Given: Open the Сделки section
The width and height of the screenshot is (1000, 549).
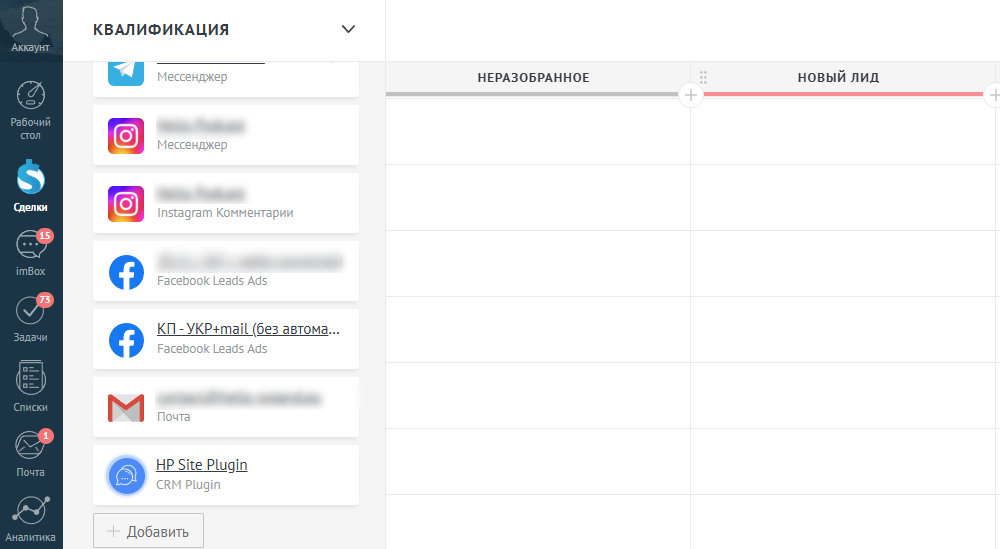Looking at the screenshot, I should tap(30, 186).
